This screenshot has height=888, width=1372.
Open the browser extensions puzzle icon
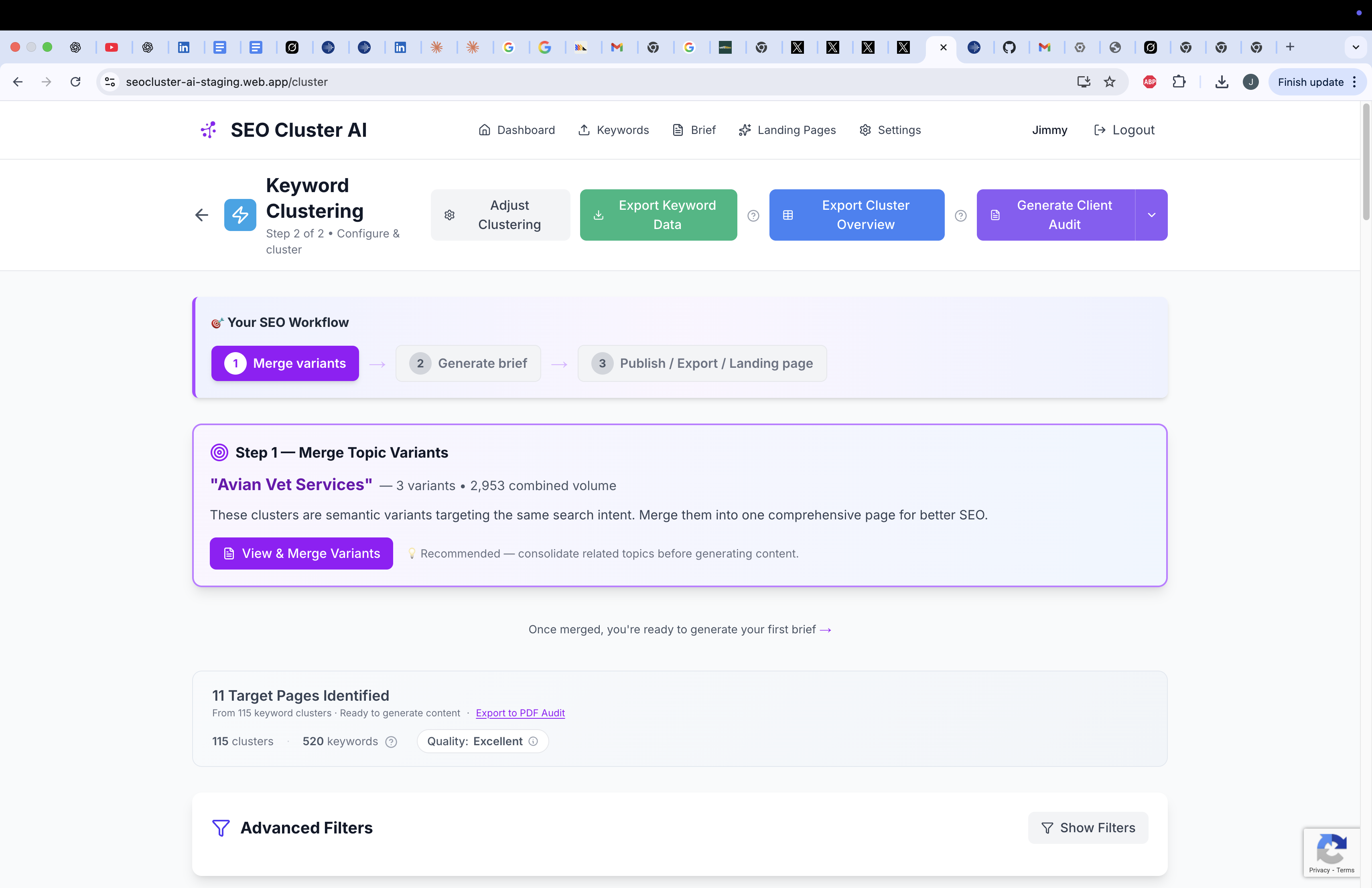coord(1179,82)
